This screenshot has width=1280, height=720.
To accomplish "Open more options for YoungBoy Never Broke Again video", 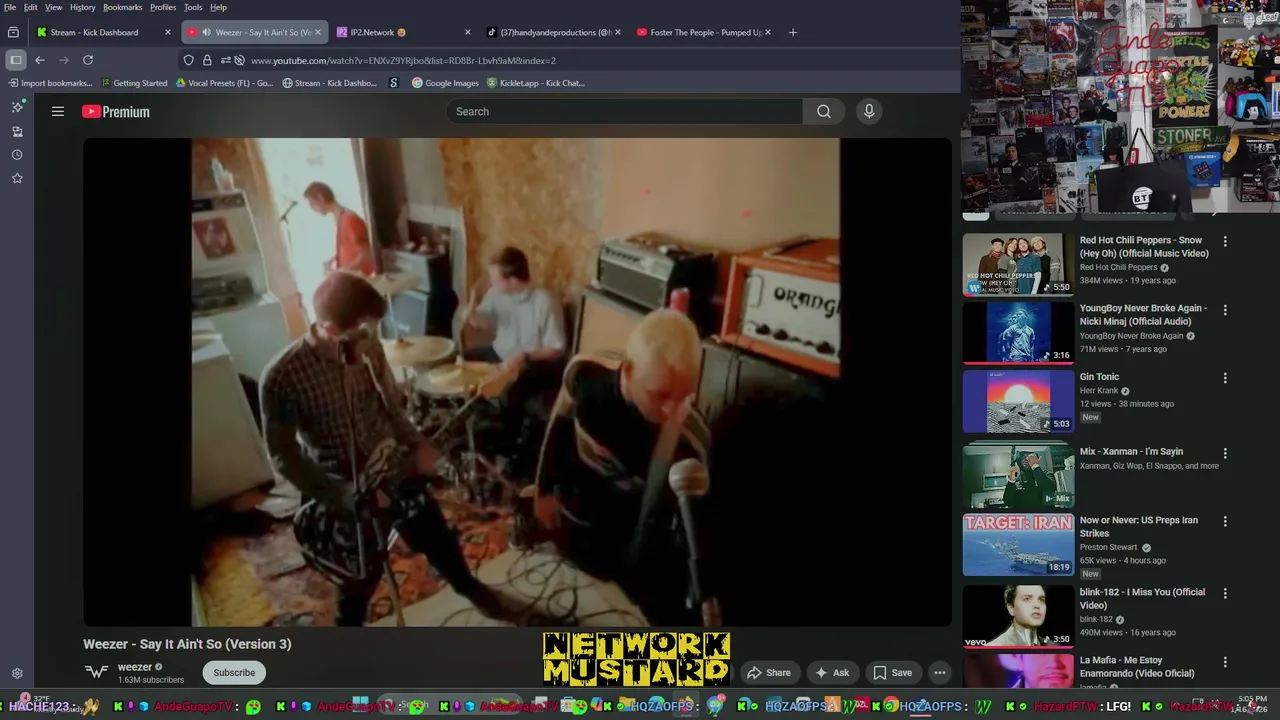I will coord(1225,310).
